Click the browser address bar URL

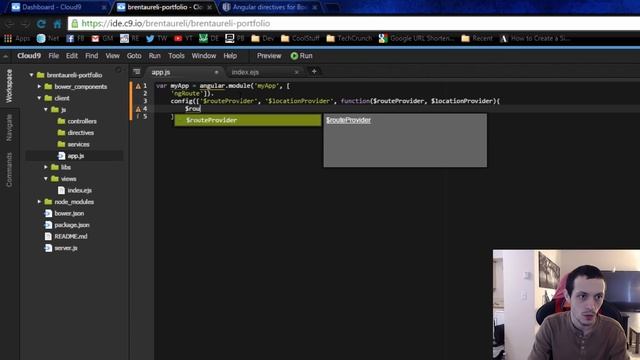(x=176, y=24)
